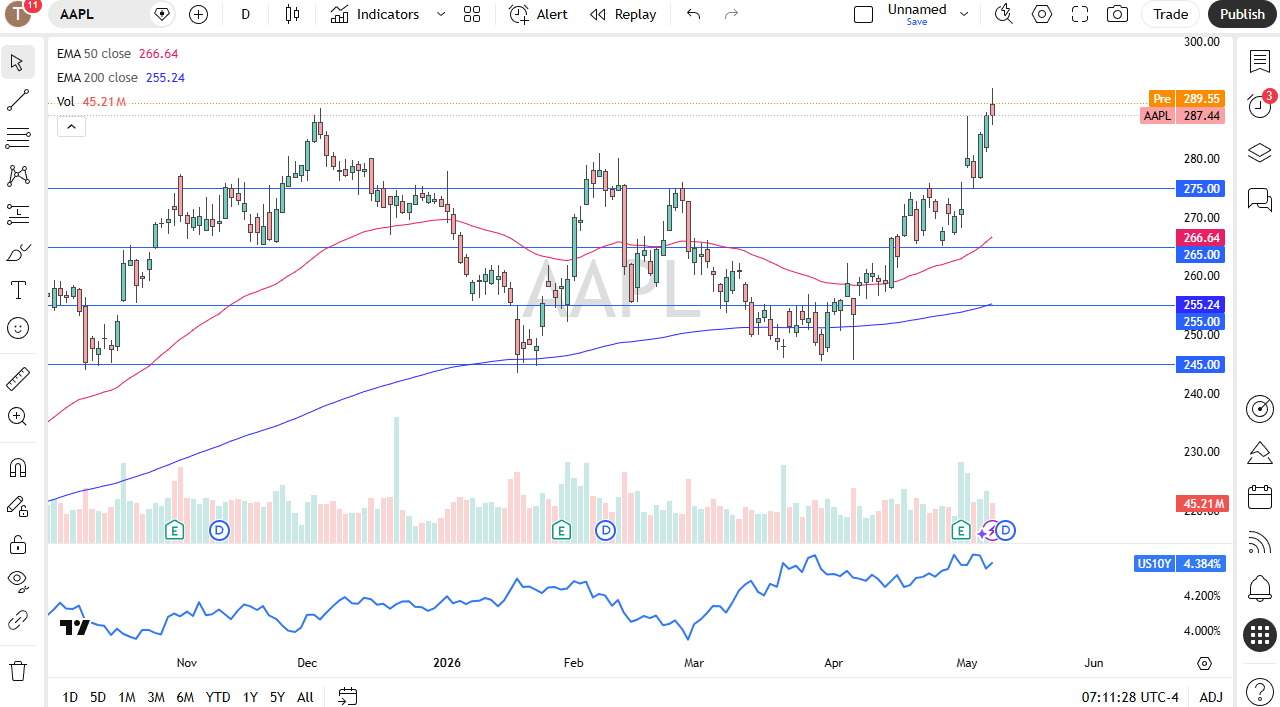
Task: Open the watchlist panel icon
Action: (x=1260, y=61)
